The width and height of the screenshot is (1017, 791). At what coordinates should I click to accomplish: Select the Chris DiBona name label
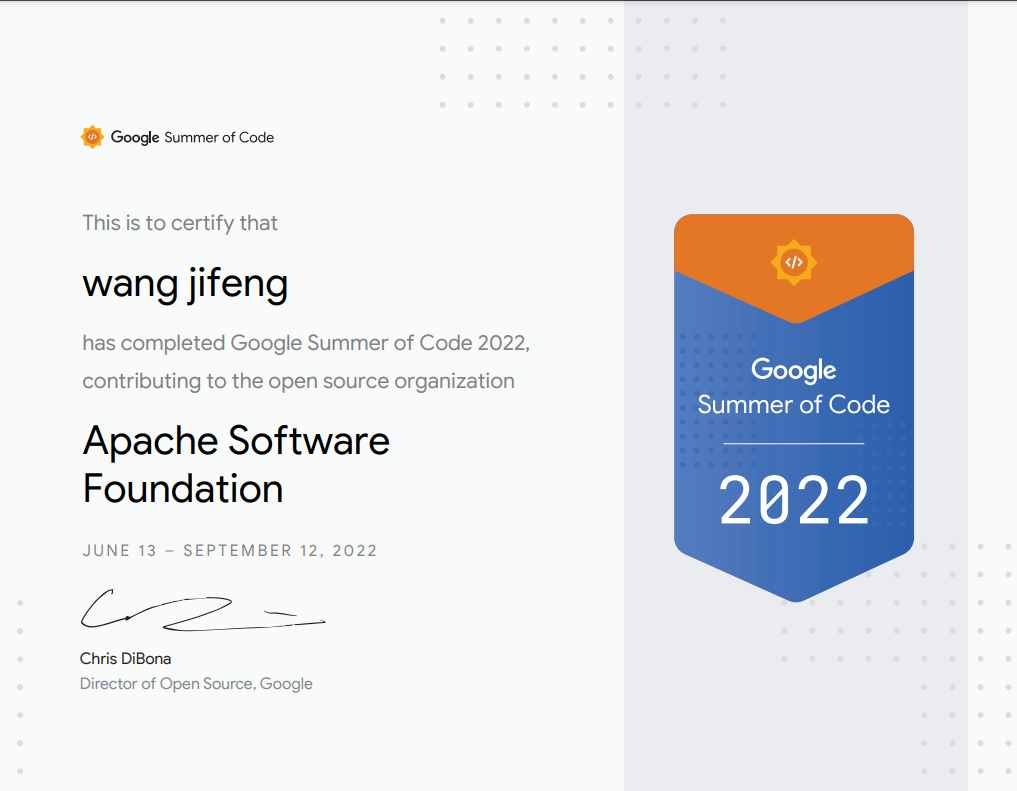[124, 658]
